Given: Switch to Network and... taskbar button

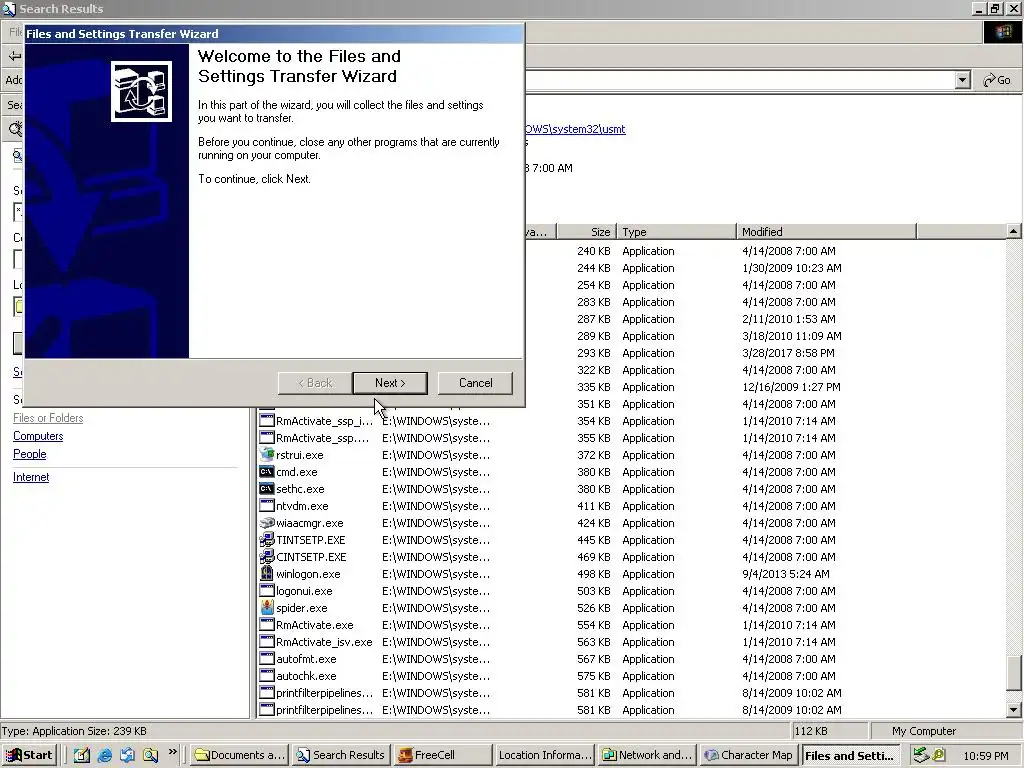Looking at the screenshot, I should pos(647,755).
